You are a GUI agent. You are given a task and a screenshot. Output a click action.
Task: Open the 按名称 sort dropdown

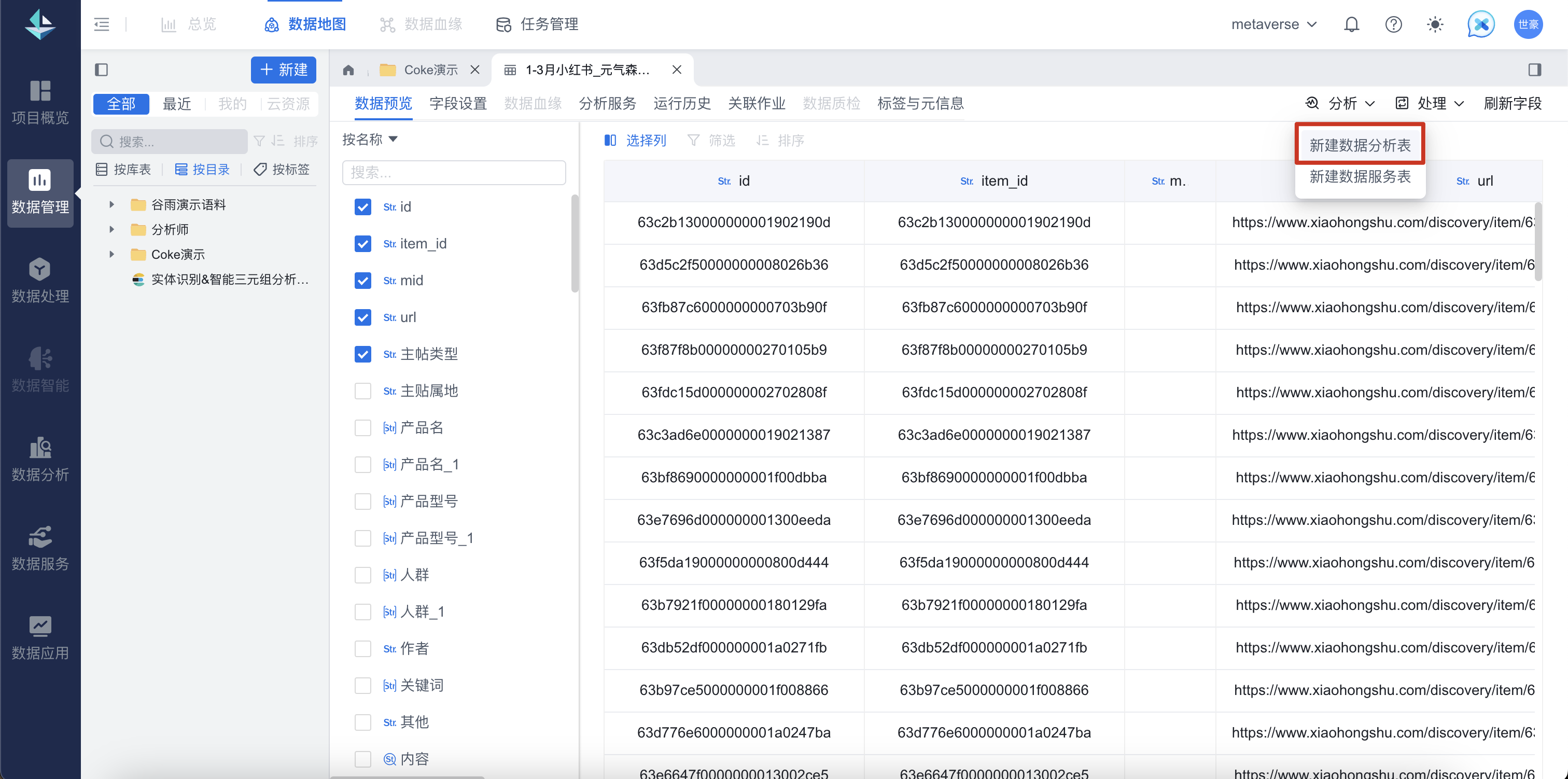(370, 140)
